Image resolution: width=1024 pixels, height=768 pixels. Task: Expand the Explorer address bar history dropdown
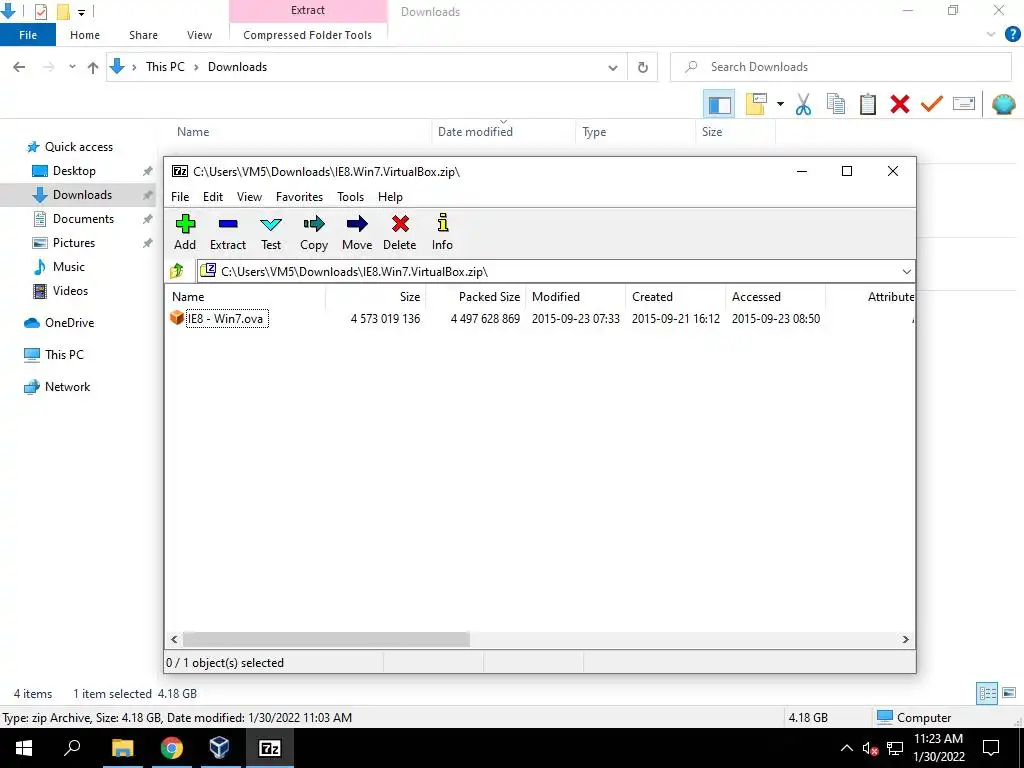(x=613, y=67)
